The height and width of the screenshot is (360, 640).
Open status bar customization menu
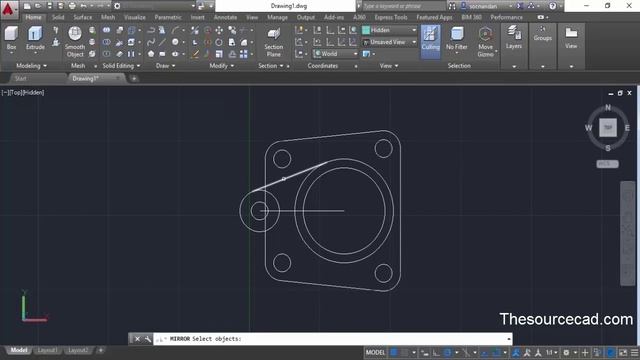(x=634, y=352)
